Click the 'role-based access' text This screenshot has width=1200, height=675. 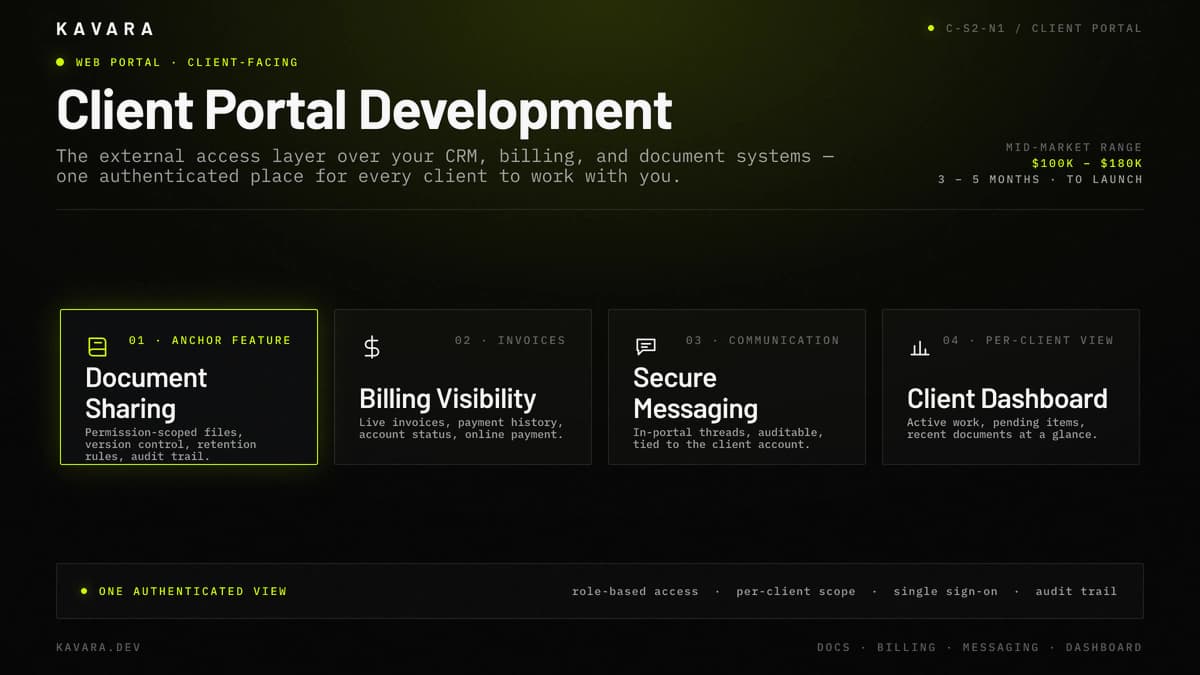[635, 591]
